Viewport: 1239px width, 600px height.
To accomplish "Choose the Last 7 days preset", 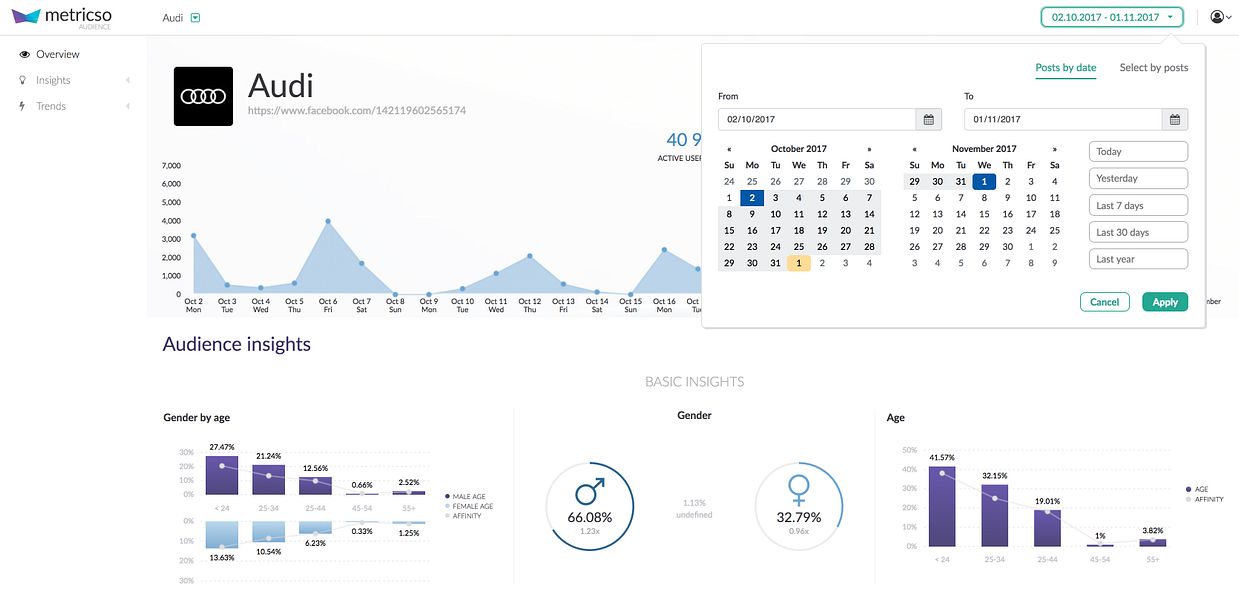I will point(1138,205).
